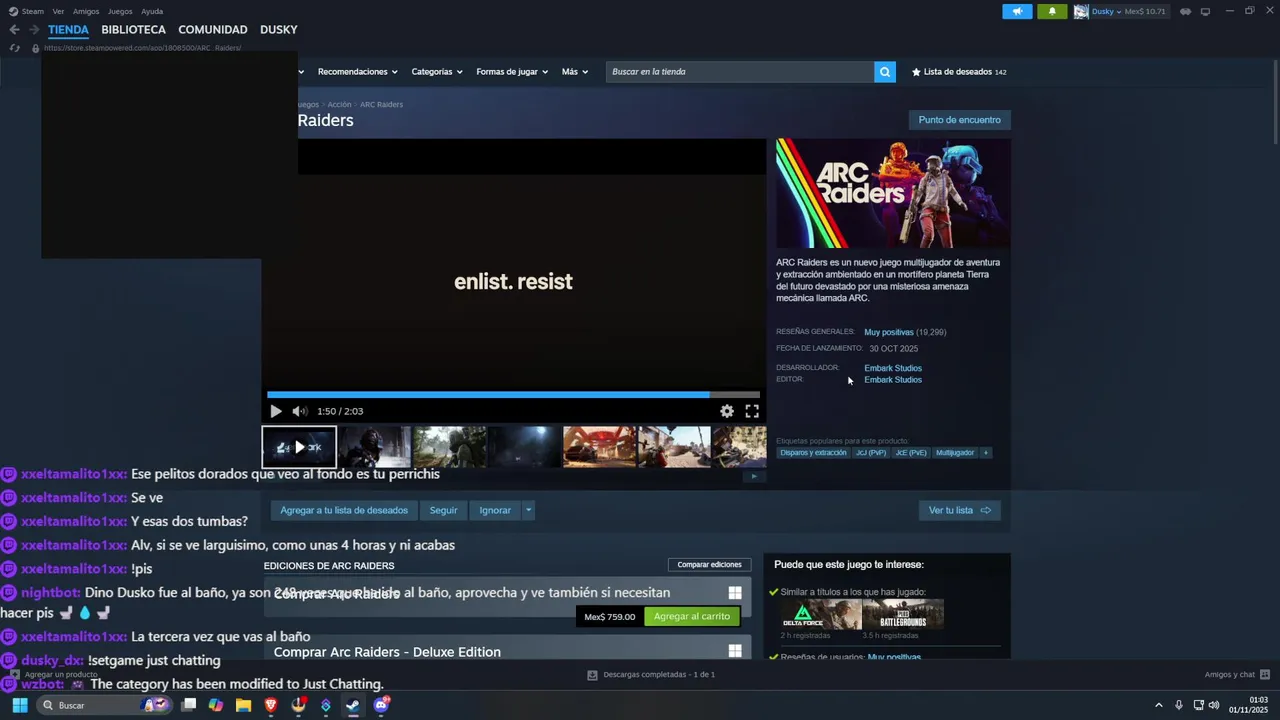Viewport: 1280px width, 720px height.
Task: Open VR mode icon
Action: coord(1185,11)
